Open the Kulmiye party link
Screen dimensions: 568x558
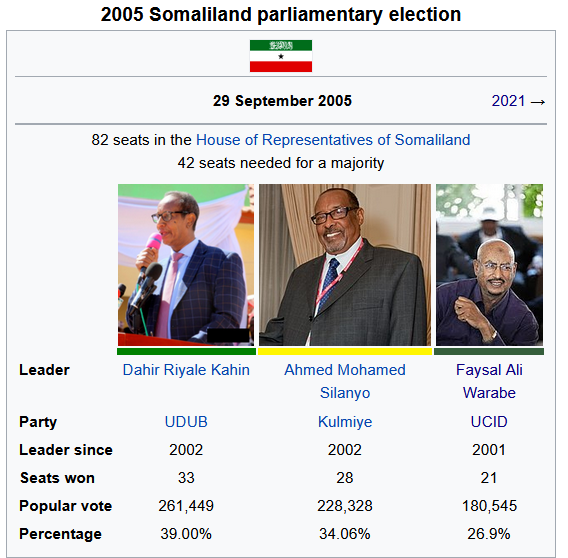[x=345, y=422]
